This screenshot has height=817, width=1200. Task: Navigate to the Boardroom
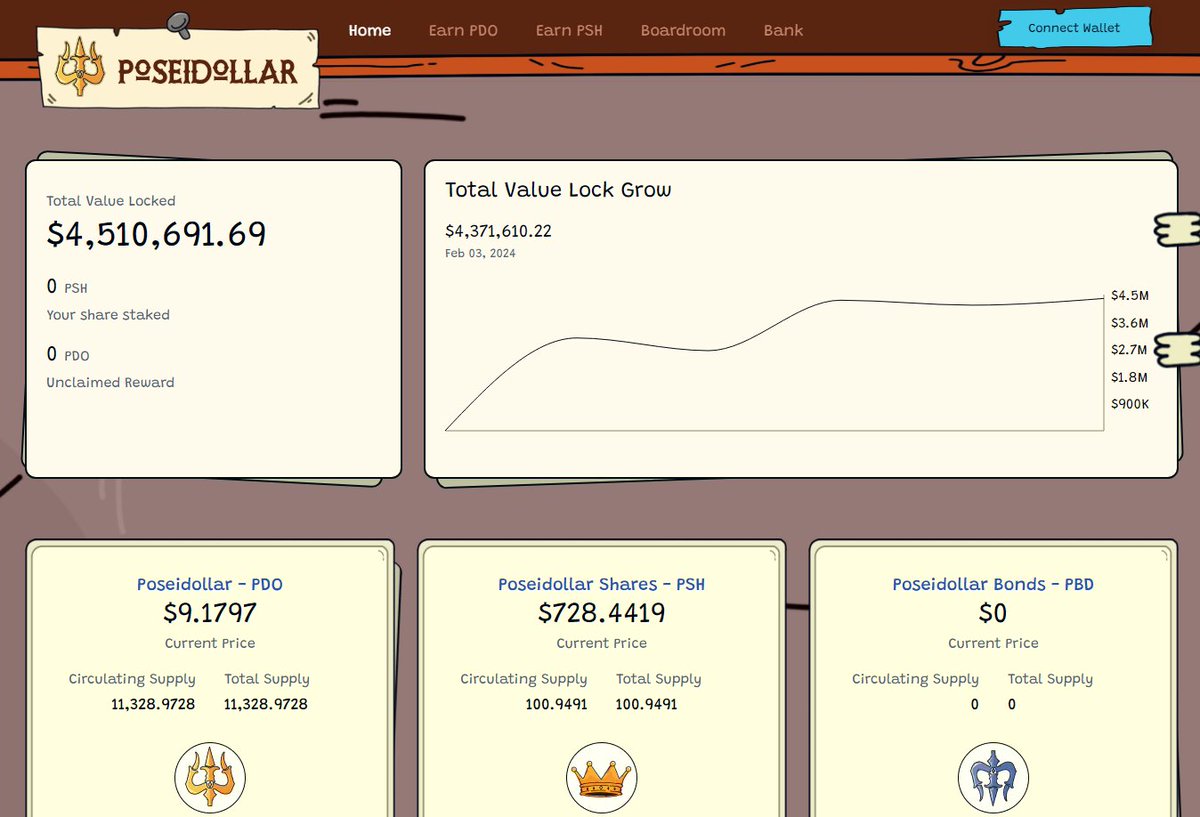pos(683,30)
